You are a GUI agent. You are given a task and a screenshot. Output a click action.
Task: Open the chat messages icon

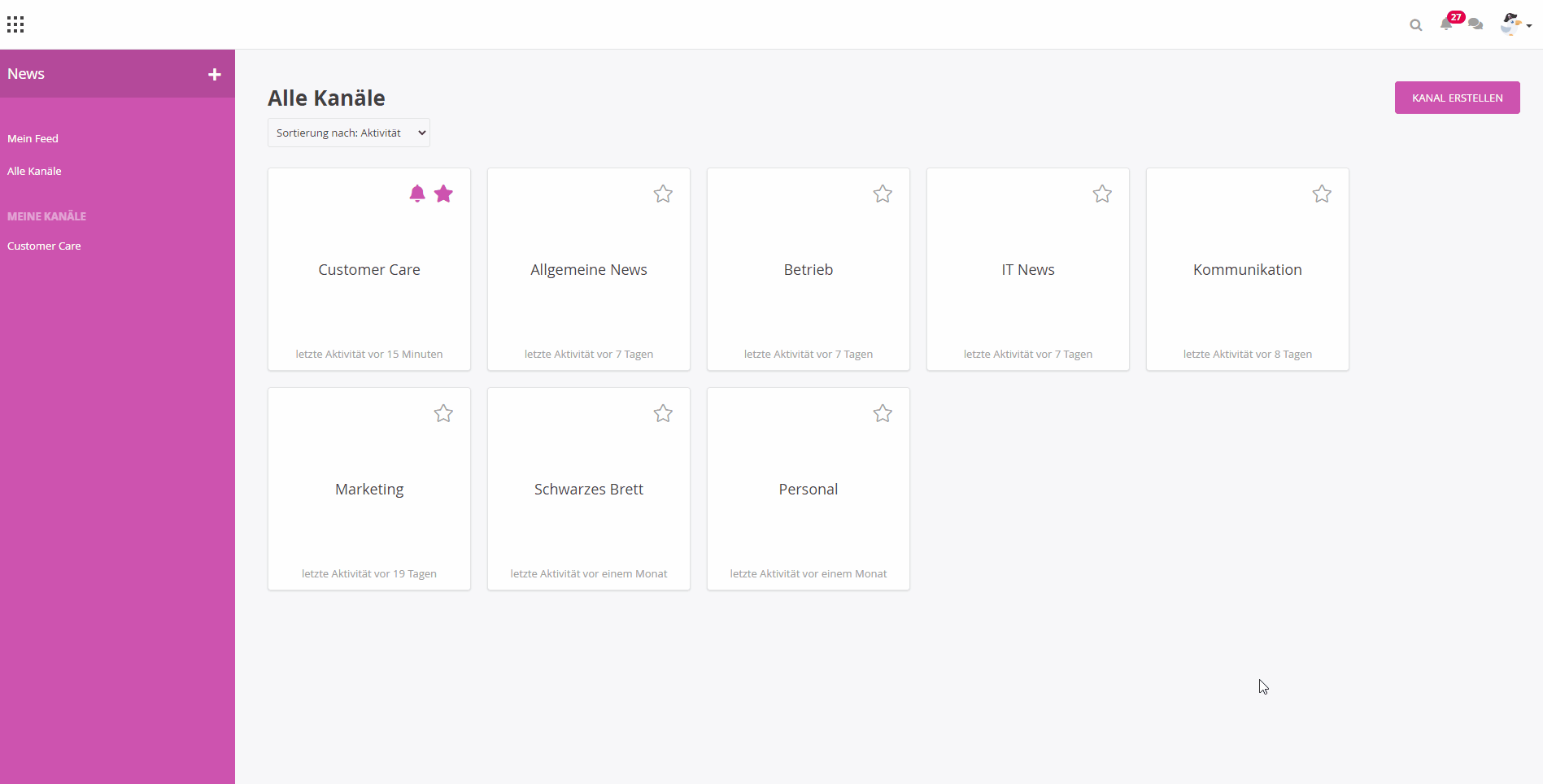point(1475,24)
